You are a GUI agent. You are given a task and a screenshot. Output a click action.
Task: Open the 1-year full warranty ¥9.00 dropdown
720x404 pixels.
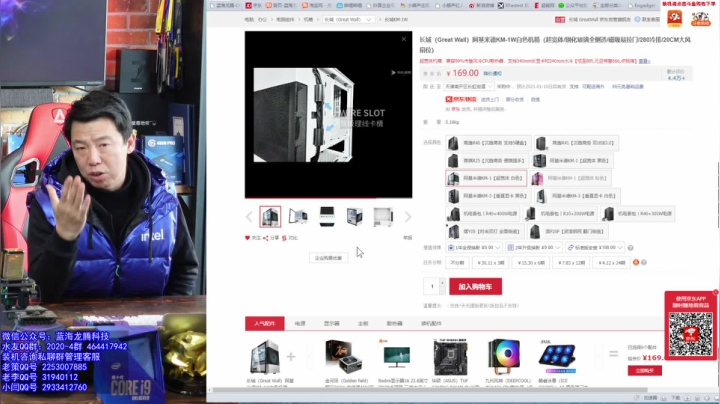(x=474, y=247)
